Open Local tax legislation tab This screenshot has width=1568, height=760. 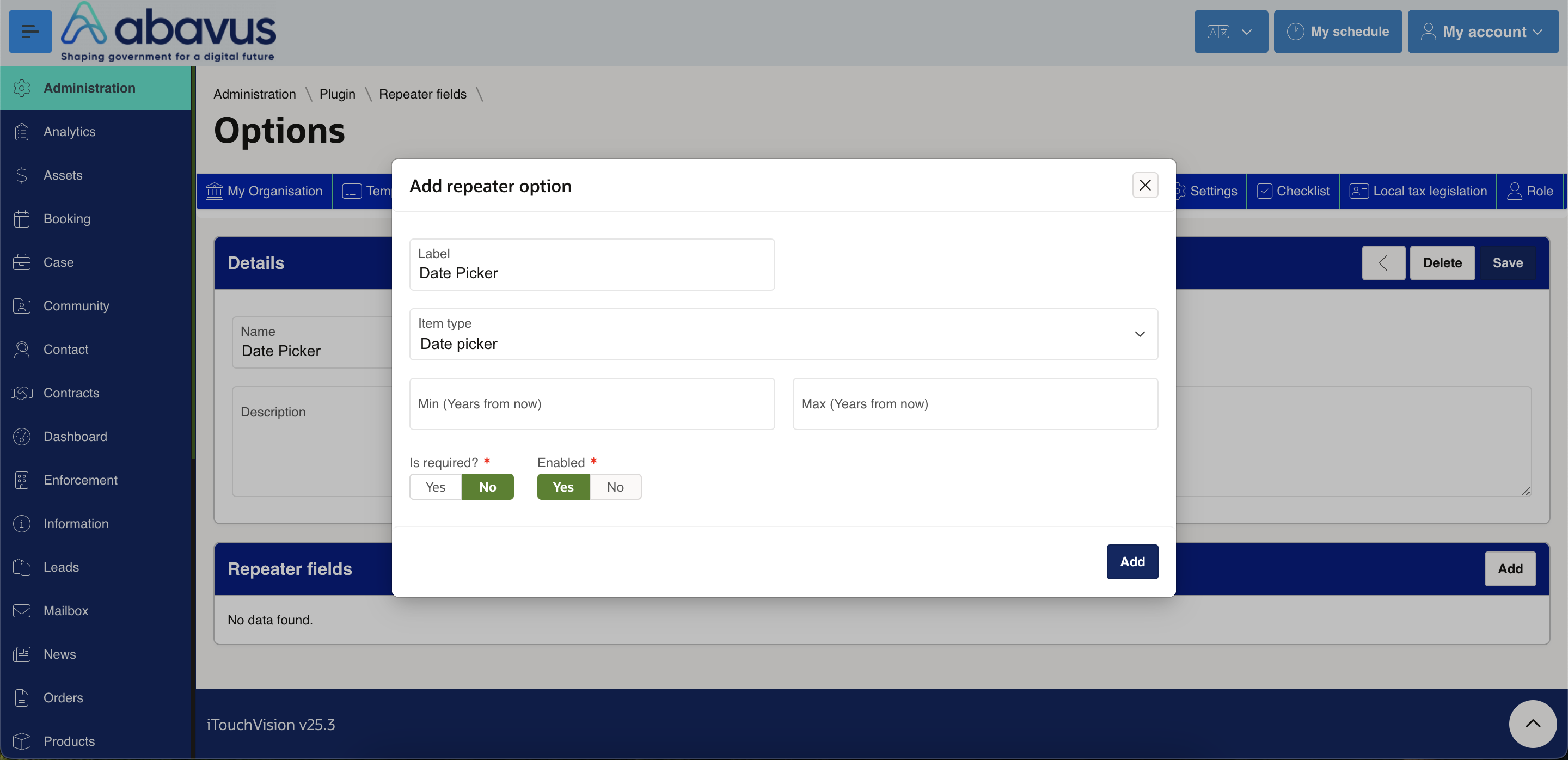click(1418, 191)
